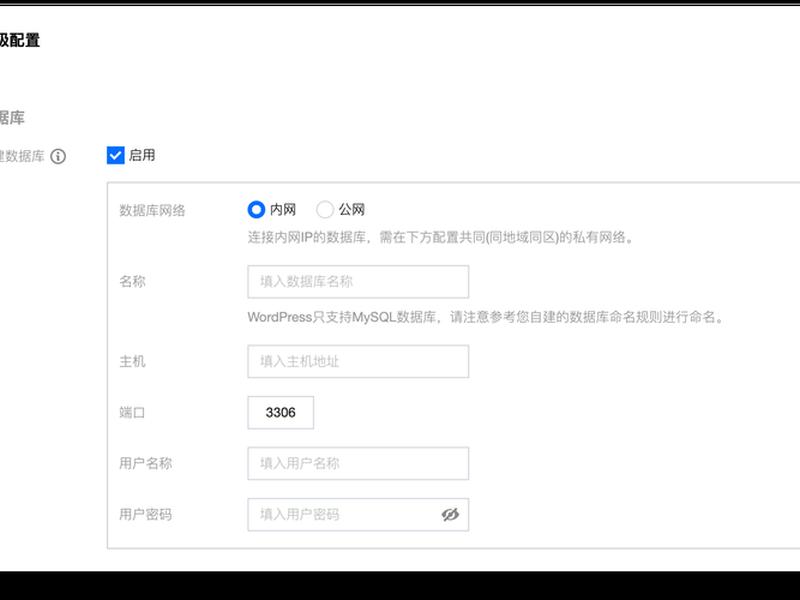This screenshot has height=600, width=800.
Task: Click the 数据库网络 label
Action: (x=152, y=210)
